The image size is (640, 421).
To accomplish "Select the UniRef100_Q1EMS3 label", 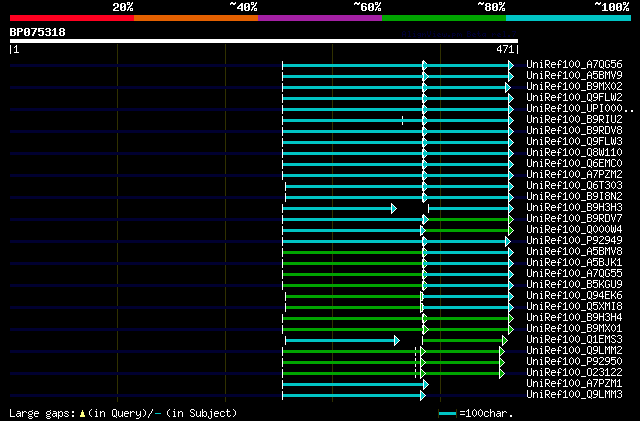I will point(574,340).
